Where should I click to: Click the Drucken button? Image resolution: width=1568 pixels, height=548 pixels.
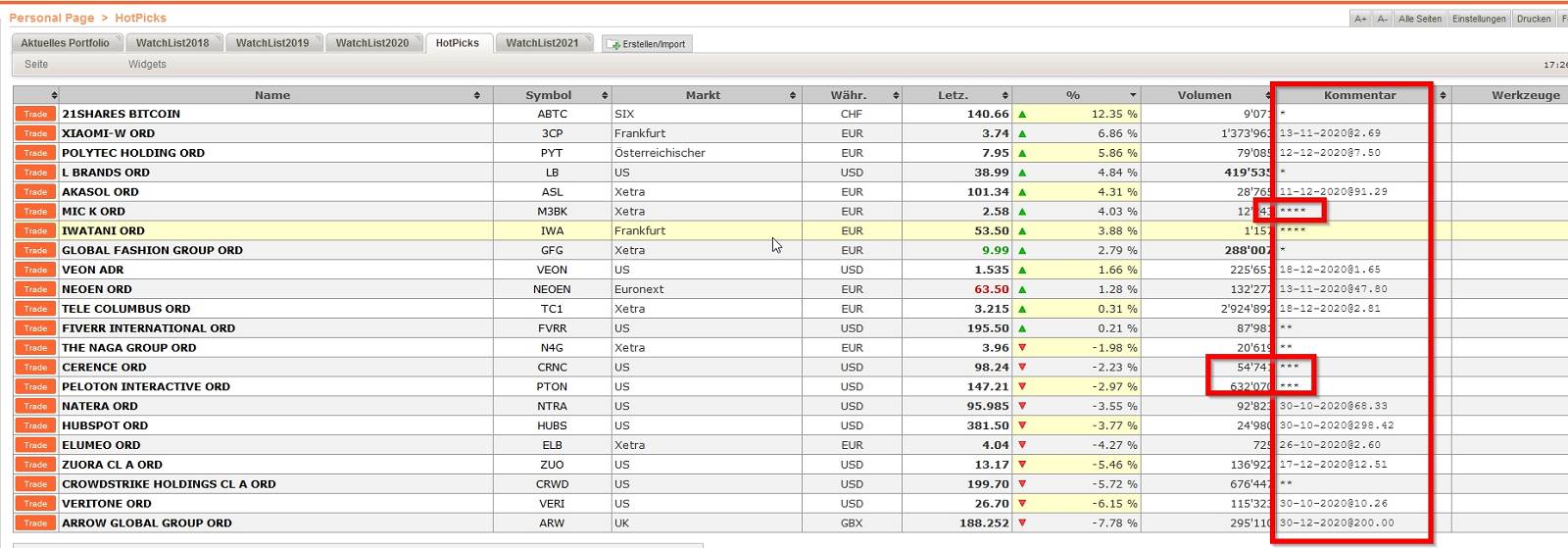pos(1534,19)
